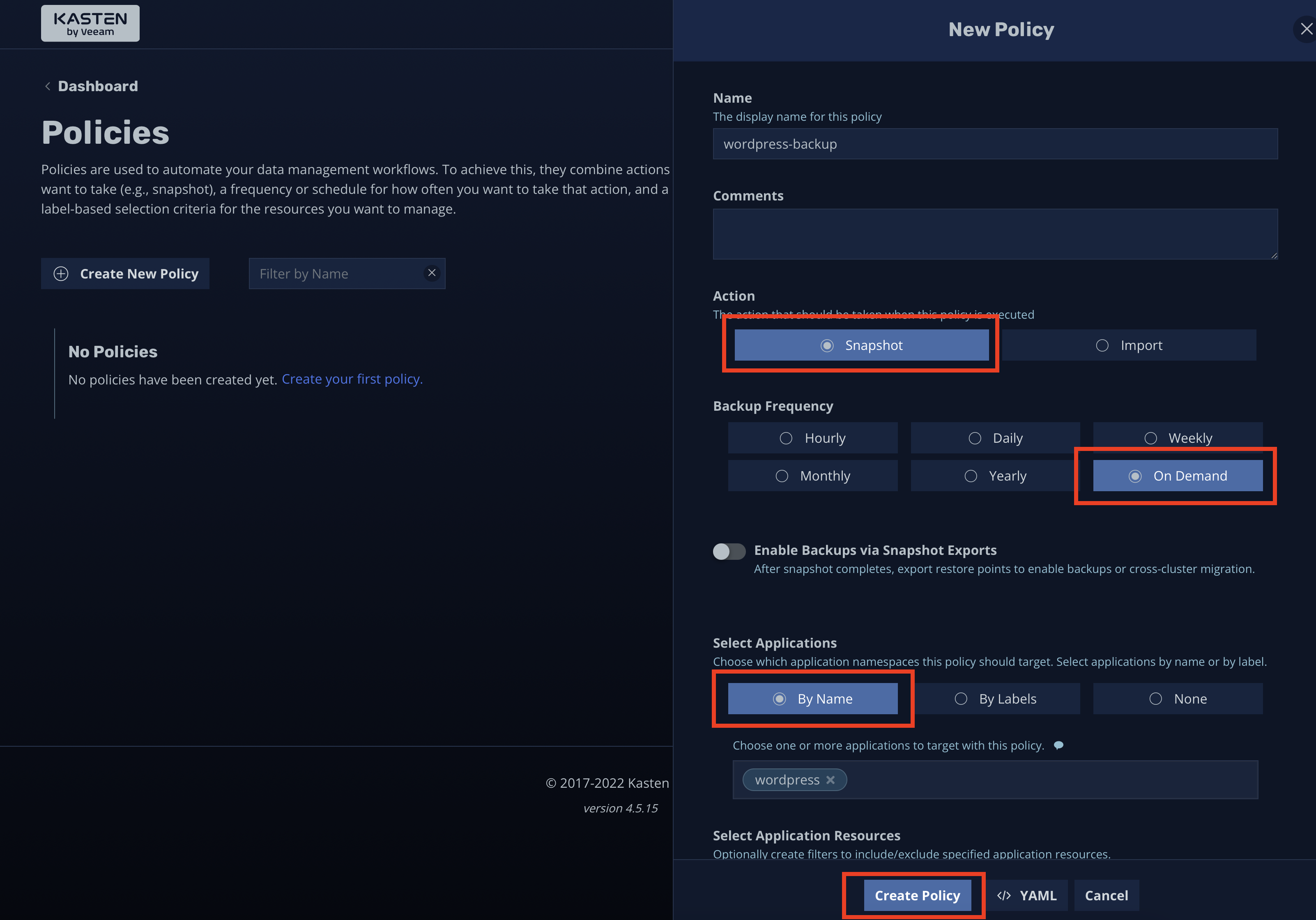Clear the Filter by Name field
The height and width of the screenshot is (920, 1316).
click(432, 274)
